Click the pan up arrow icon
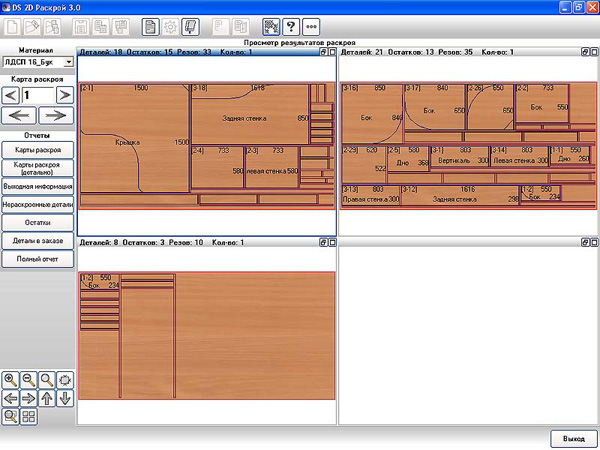This screenshot has height=450, width=600. coord(47,398)
